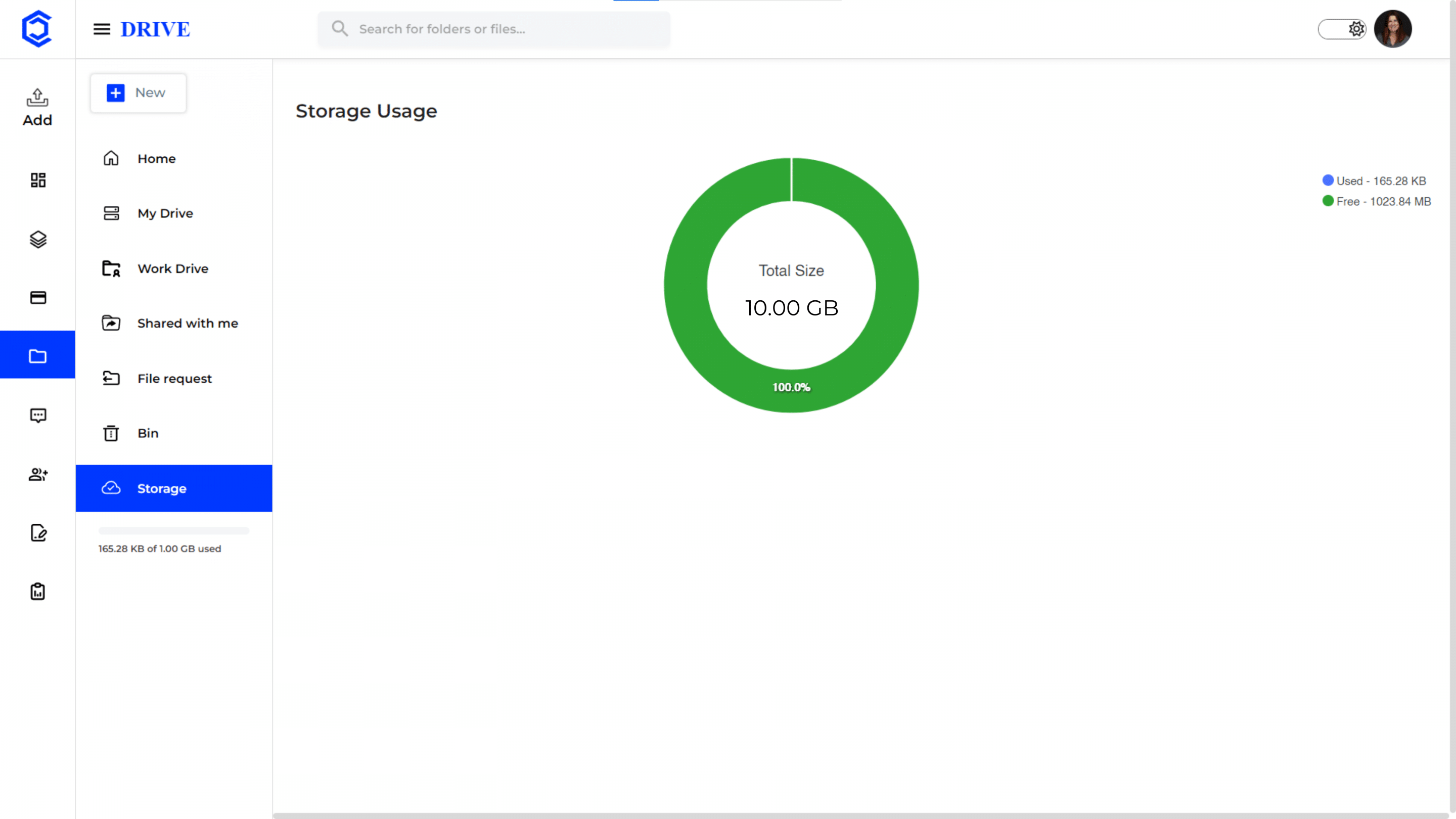The height and width of the screenshot is (819, 1456).
Task: Open the chat bubble icon in left rail
Action: click(38, 416)
